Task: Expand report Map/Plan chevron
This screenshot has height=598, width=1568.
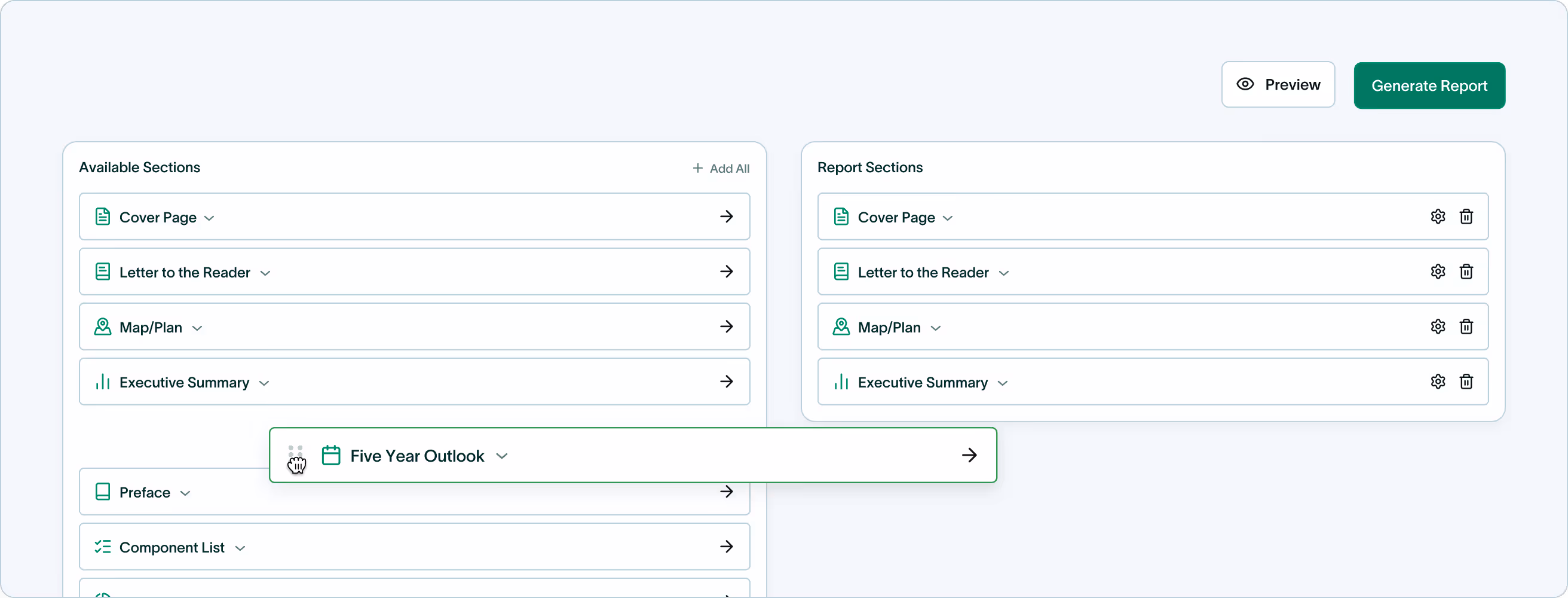Action: click(936, 329)
